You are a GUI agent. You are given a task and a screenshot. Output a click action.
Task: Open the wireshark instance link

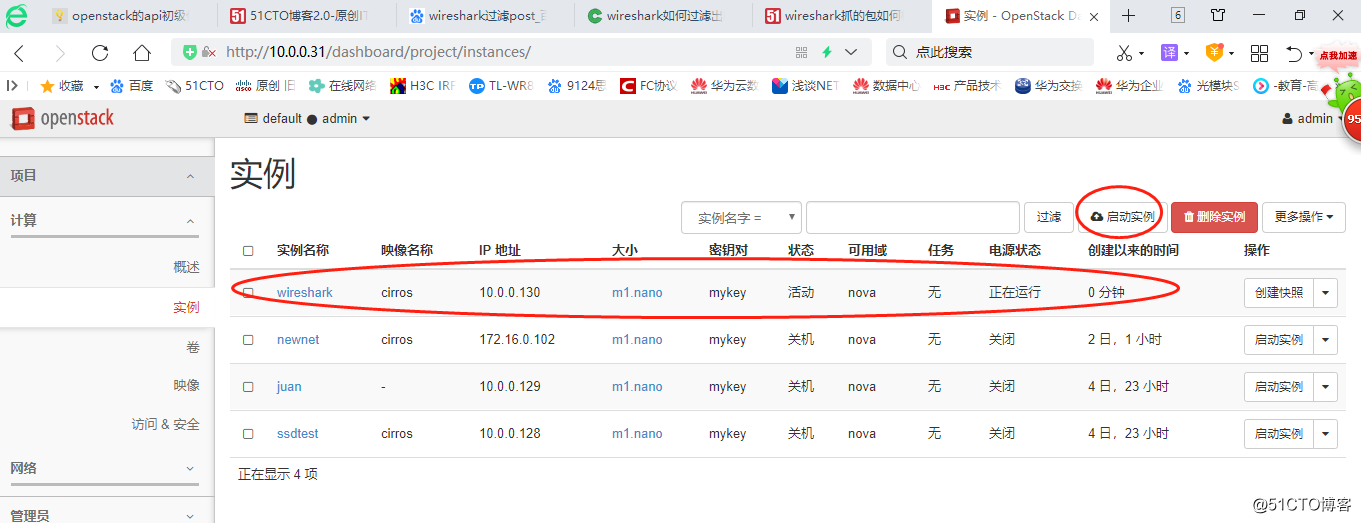[305, 293]
